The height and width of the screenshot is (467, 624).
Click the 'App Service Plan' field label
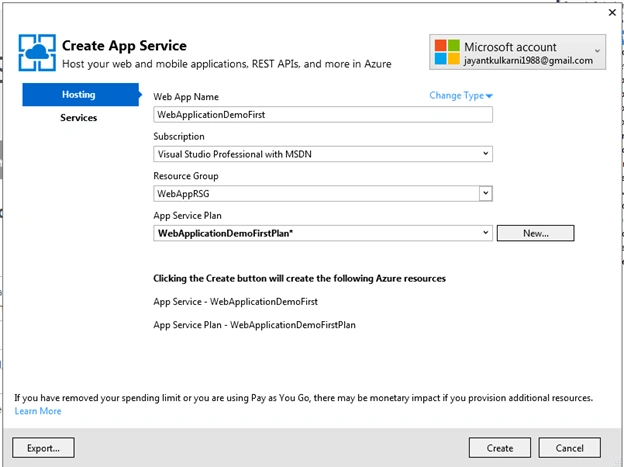coord(187,215)
